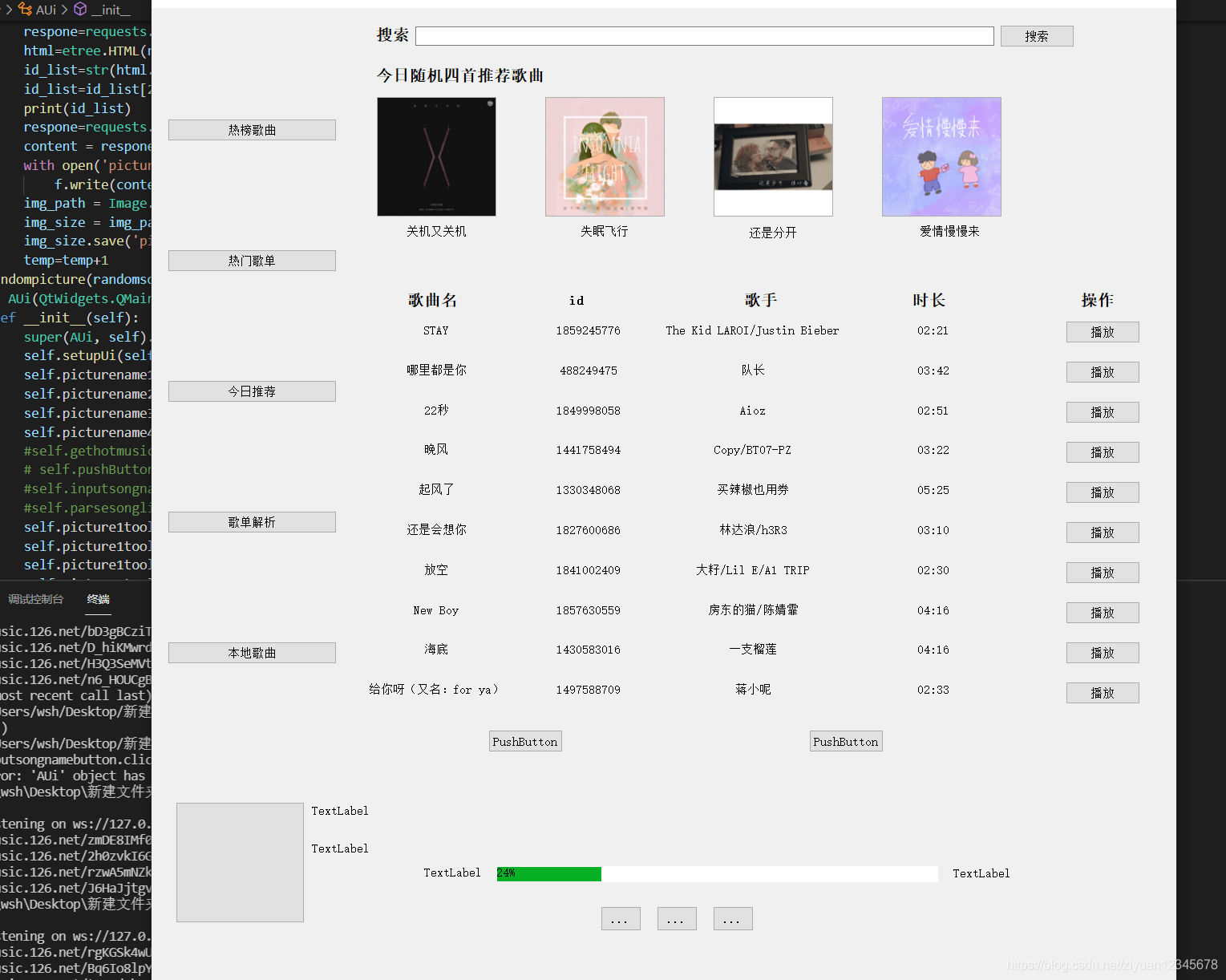
Task: Click the 本地歌曲 button
Action: click(251, 652)
